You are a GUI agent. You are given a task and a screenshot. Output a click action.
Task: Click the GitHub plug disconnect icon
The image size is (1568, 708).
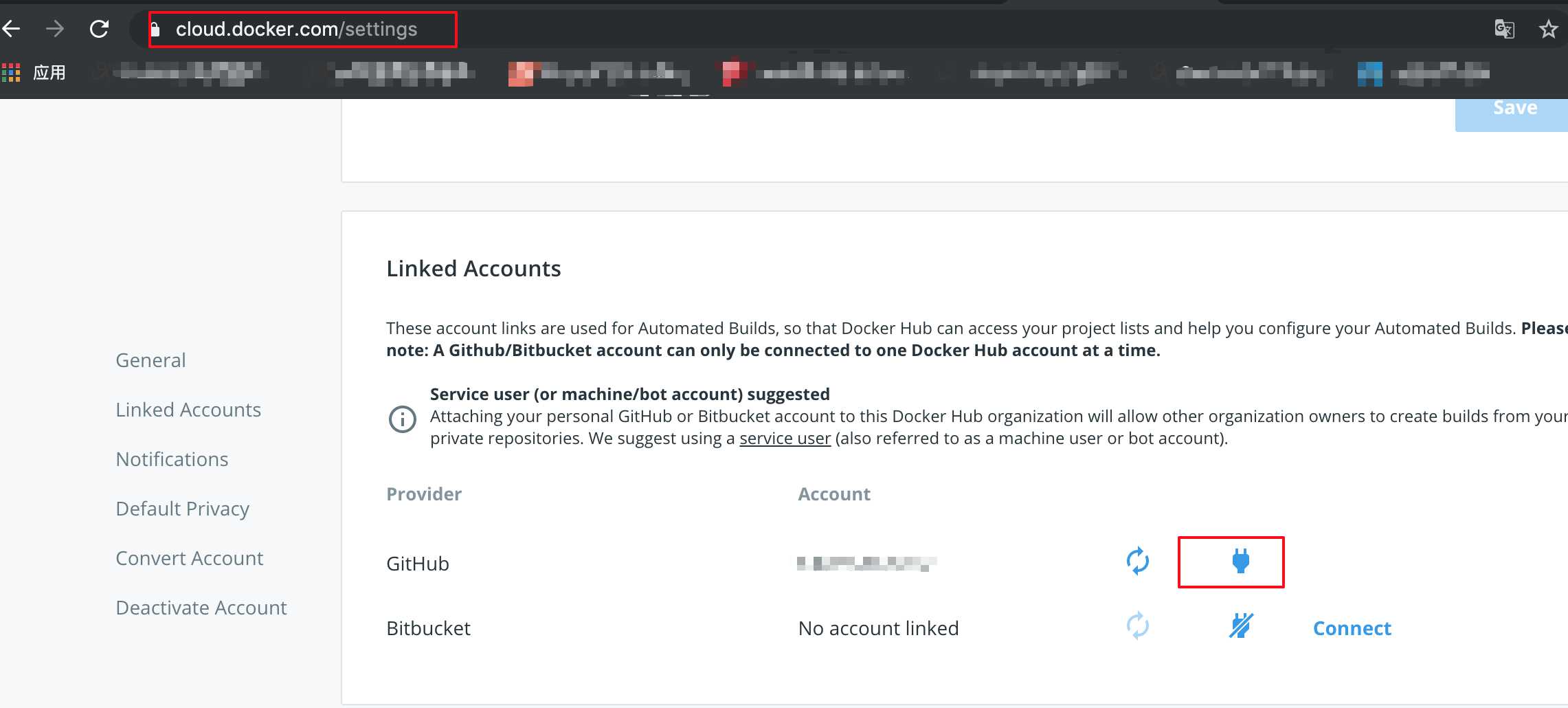[1240, 561]
